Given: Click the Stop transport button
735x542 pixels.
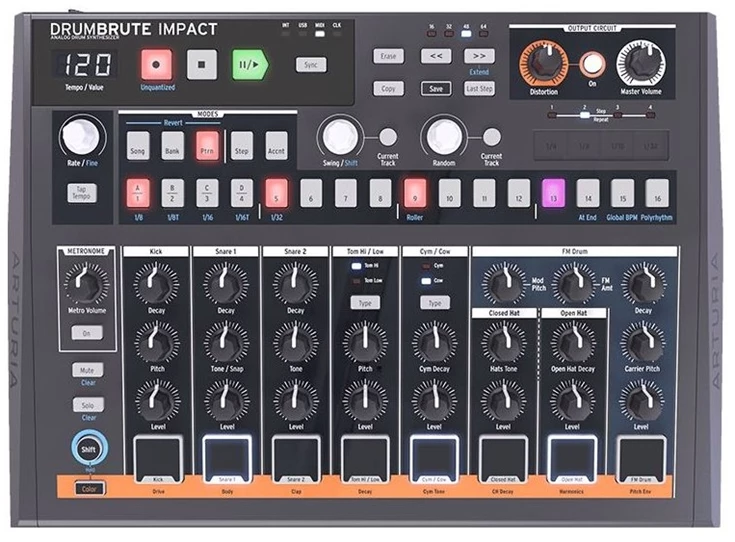Looking at the screenshot, I should (x=202, y=64).
